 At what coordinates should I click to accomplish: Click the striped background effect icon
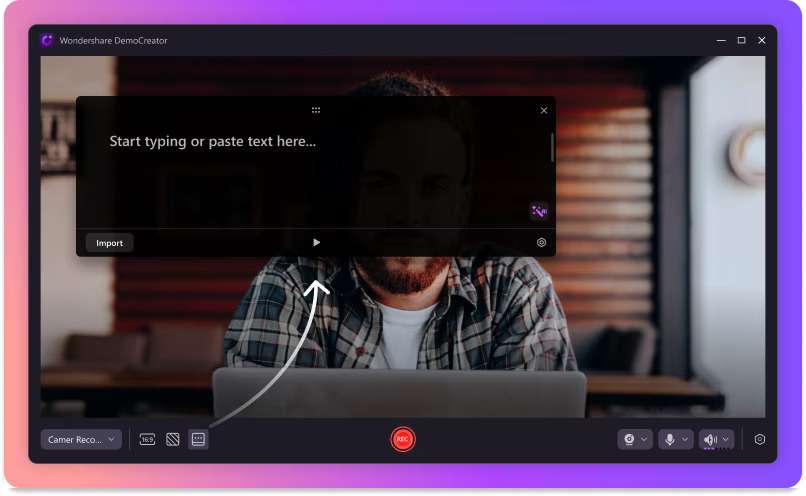(173, 439)
